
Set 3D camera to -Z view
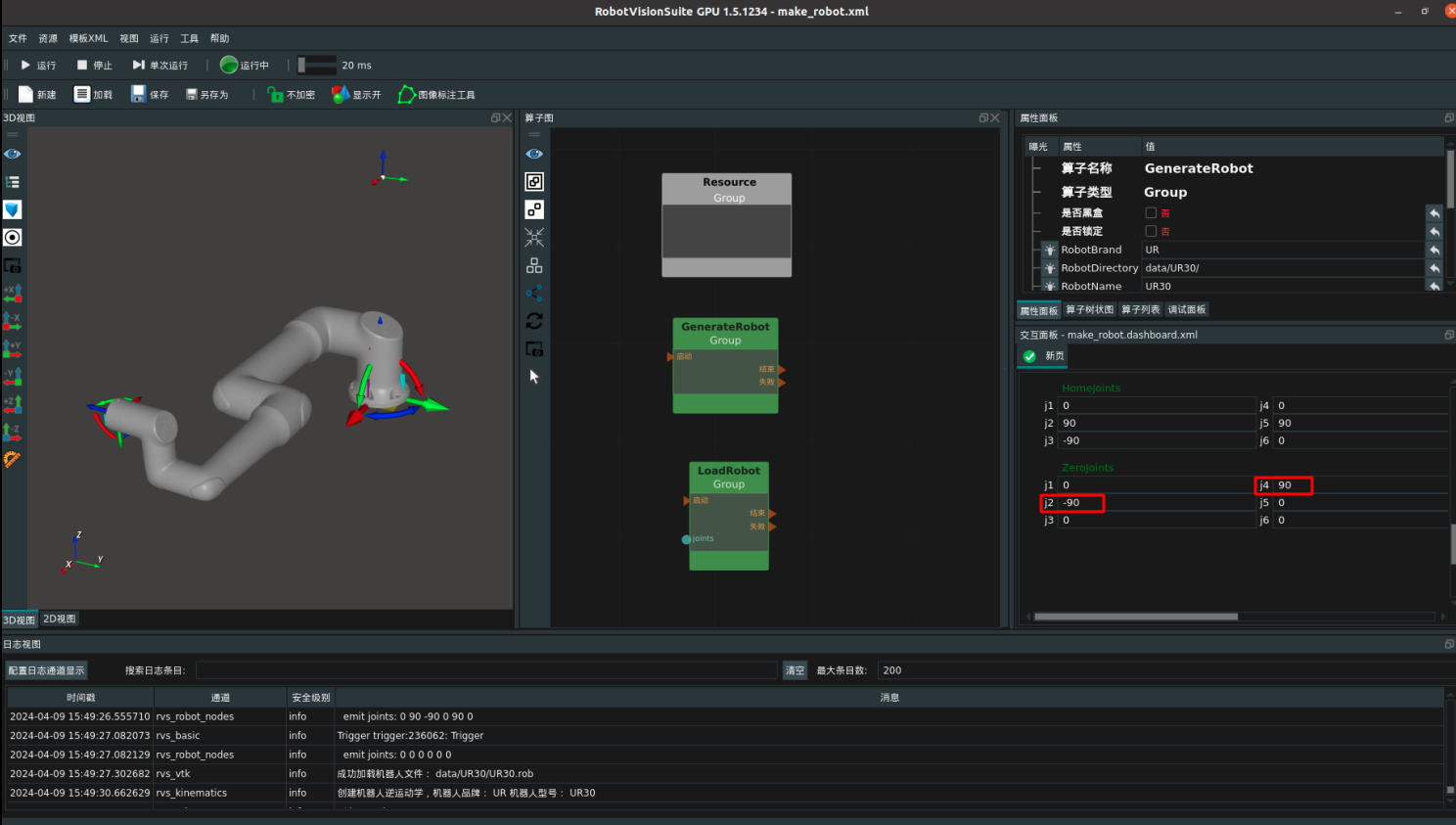click(x=13, y=432)
